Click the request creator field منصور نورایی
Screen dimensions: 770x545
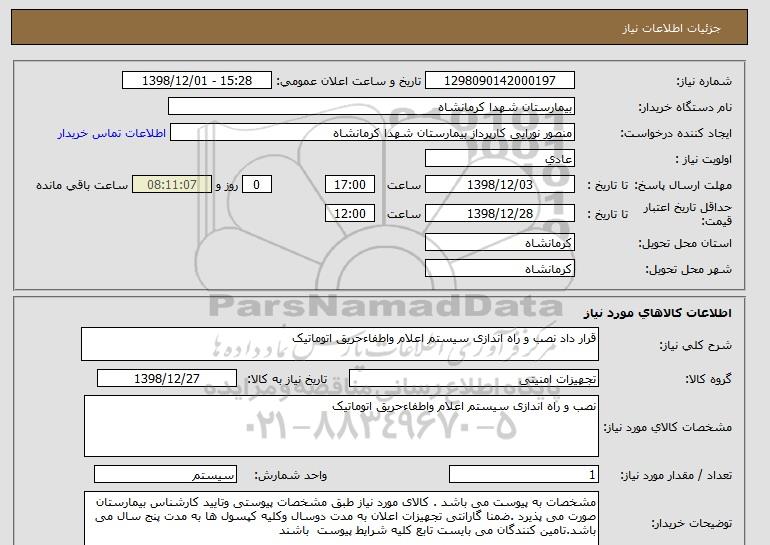pos(372,133)
